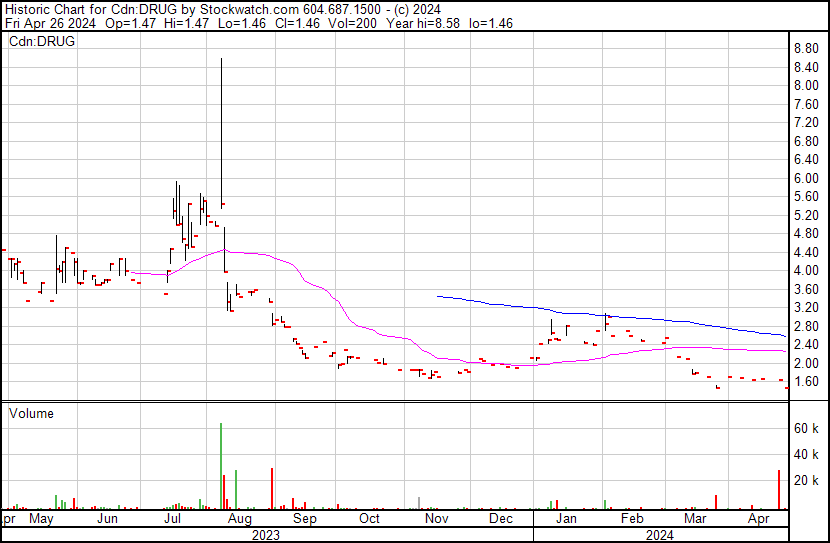Select the 2024 year label
The image size is (830, 543).
[658, 535]
